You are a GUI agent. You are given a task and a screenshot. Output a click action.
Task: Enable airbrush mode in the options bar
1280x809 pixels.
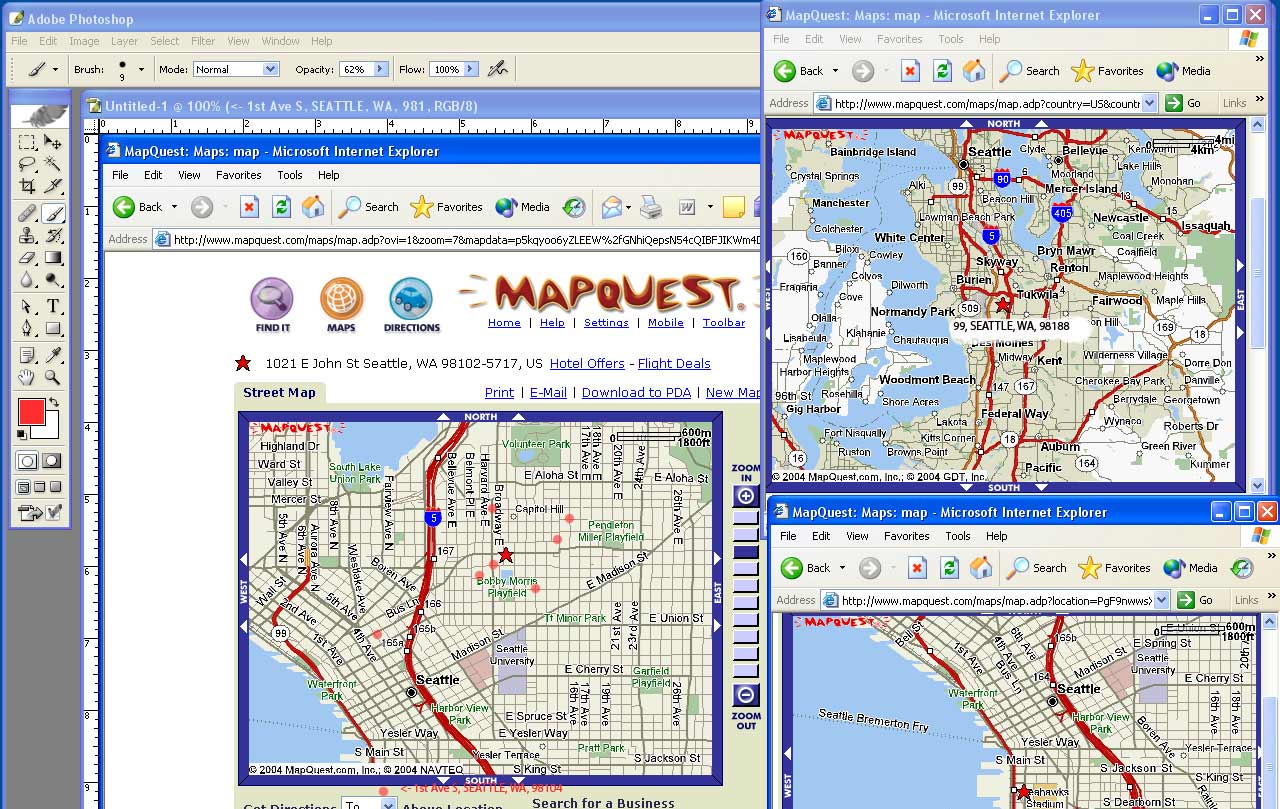pos(497,69)
